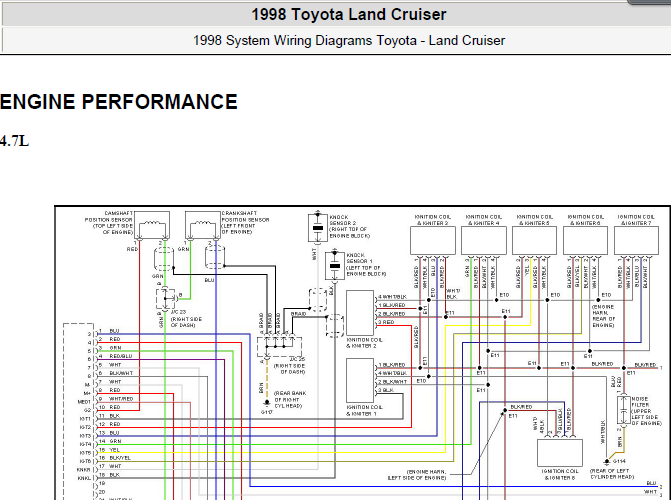Click connector pin label '18 BLK'
671x500 pixels.
[110, 475]
